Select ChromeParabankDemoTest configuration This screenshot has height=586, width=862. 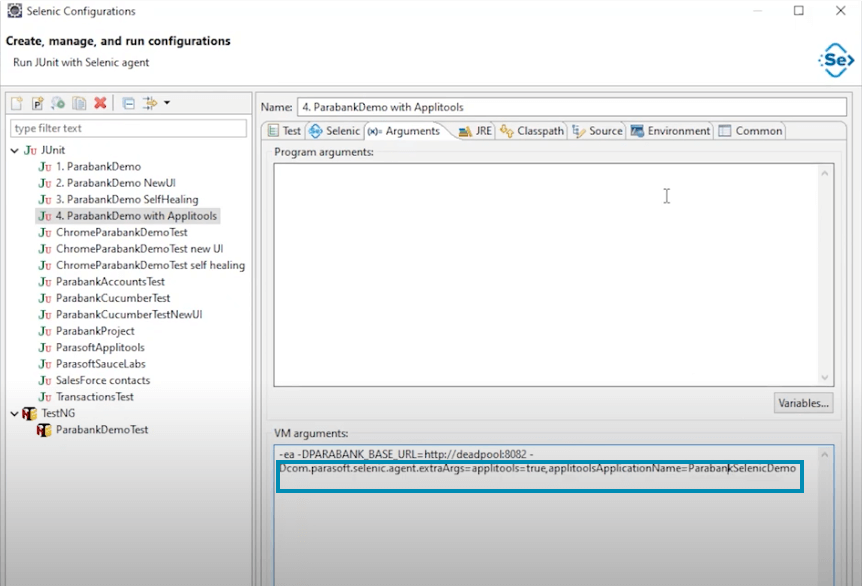click(121, 233)
